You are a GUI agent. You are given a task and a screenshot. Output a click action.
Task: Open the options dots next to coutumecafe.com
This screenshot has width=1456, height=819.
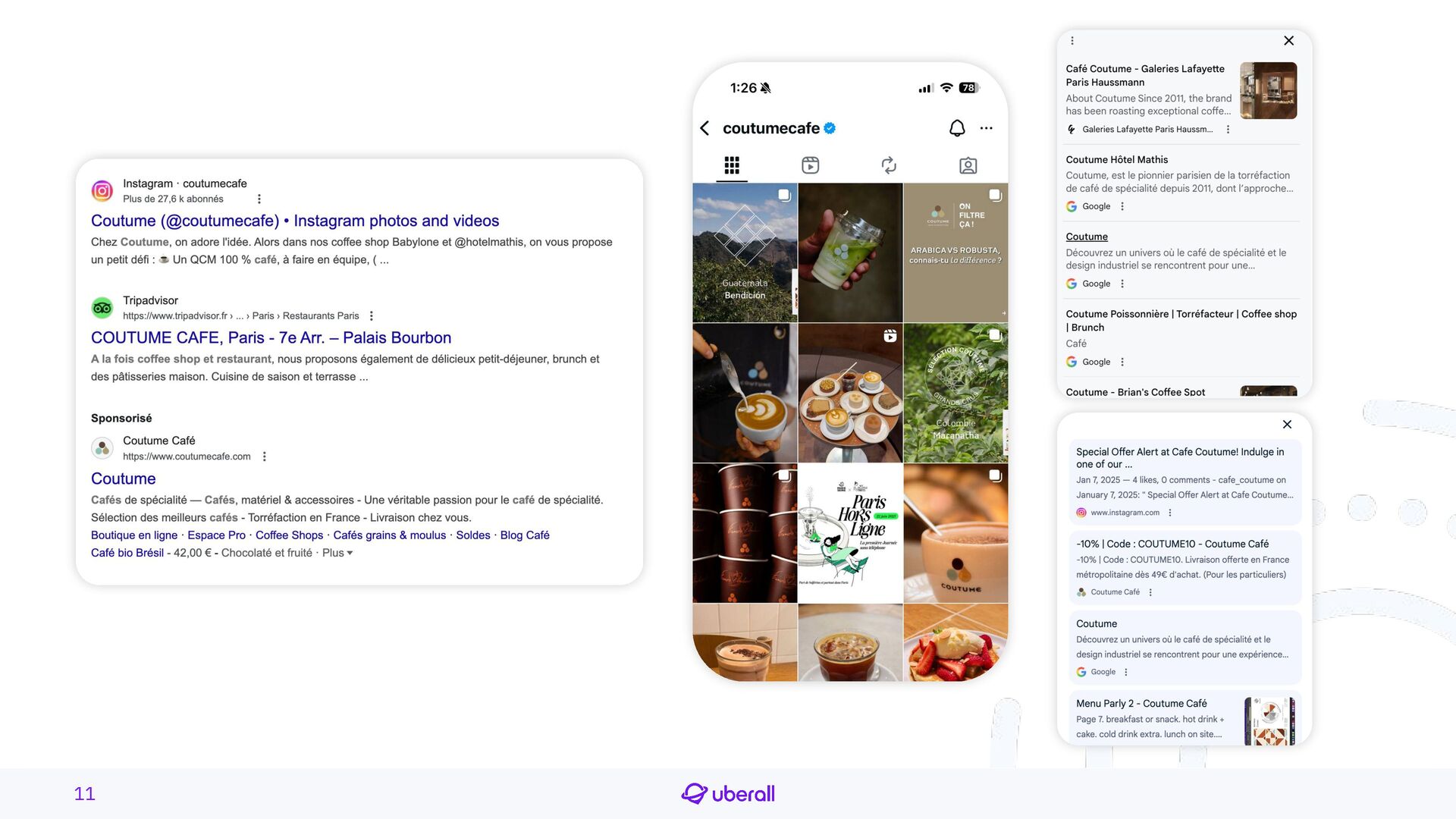click(264, 457)
